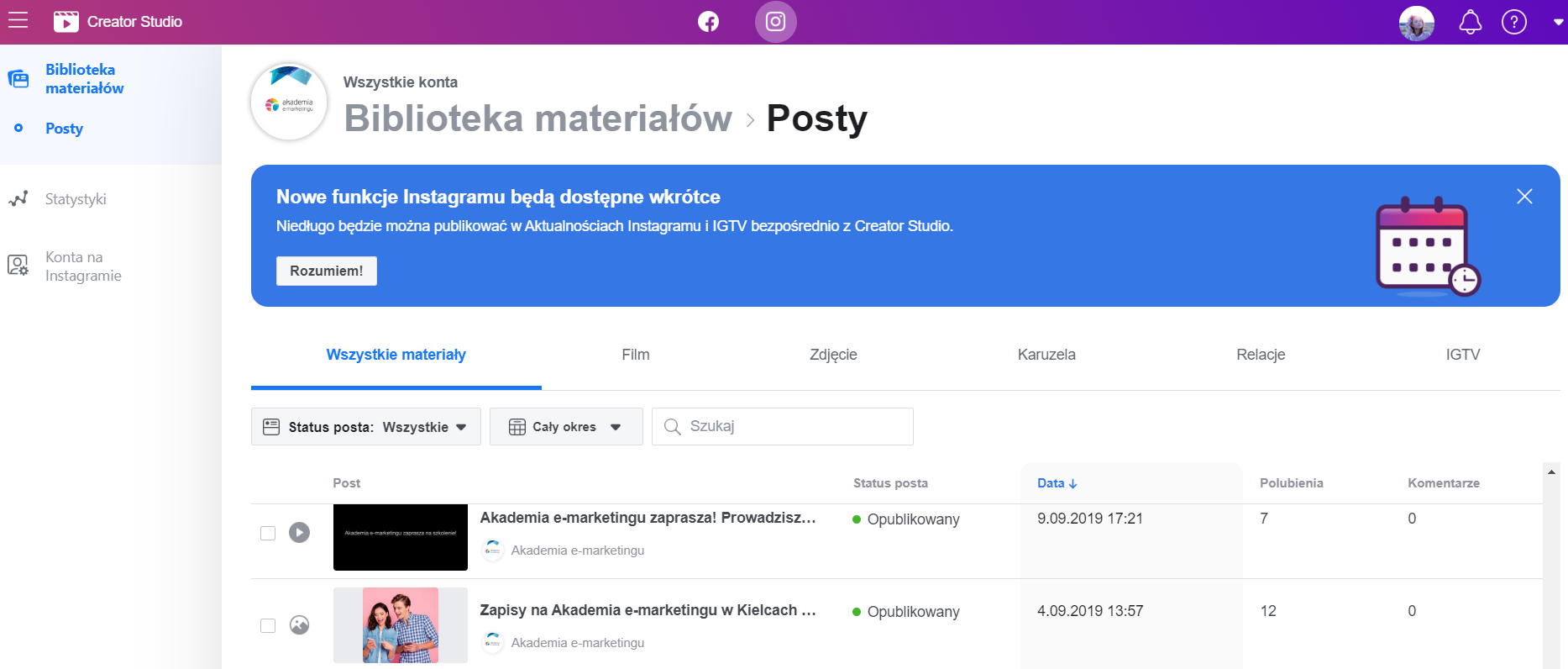Open the user profile avatar
Viewport: 1568px width, 669px height.
[1416, 22]
